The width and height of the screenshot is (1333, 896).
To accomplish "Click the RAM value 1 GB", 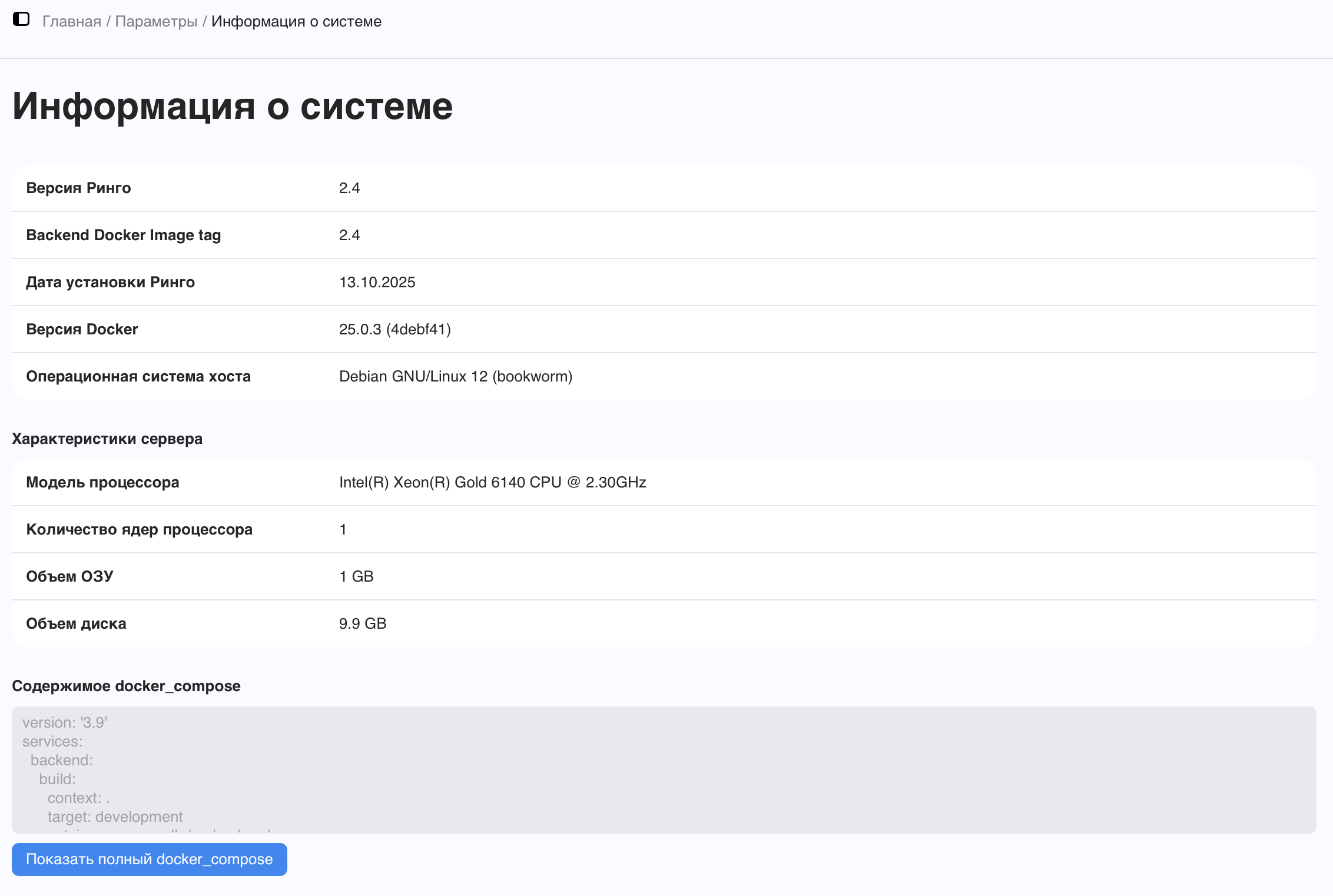I will tap(356, 576).
